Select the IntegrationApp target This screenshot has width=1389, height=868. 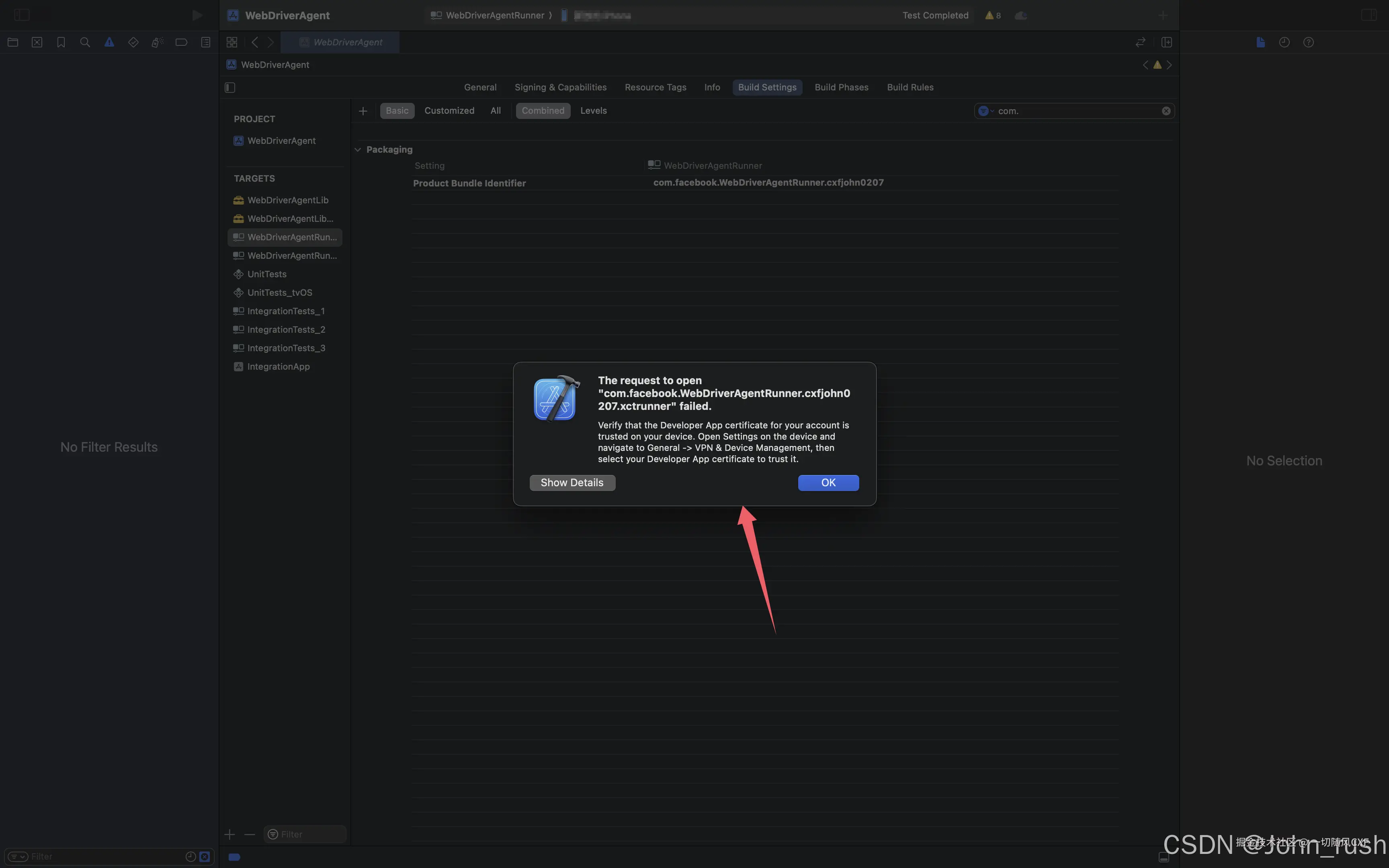tap(279, 366)
